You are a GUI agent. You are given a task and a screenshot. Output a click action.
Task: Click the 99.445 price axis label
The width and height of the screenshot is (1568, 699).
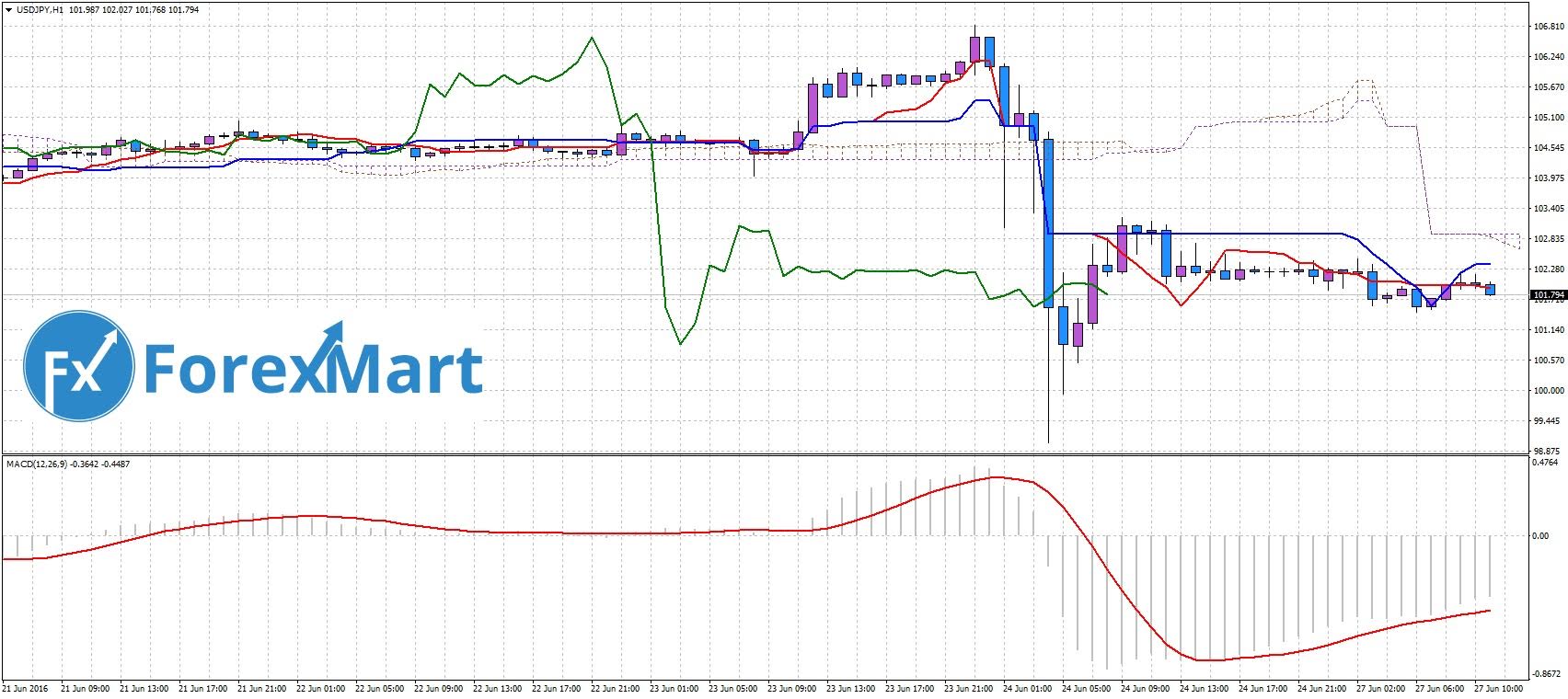[x=1546, y=421]
